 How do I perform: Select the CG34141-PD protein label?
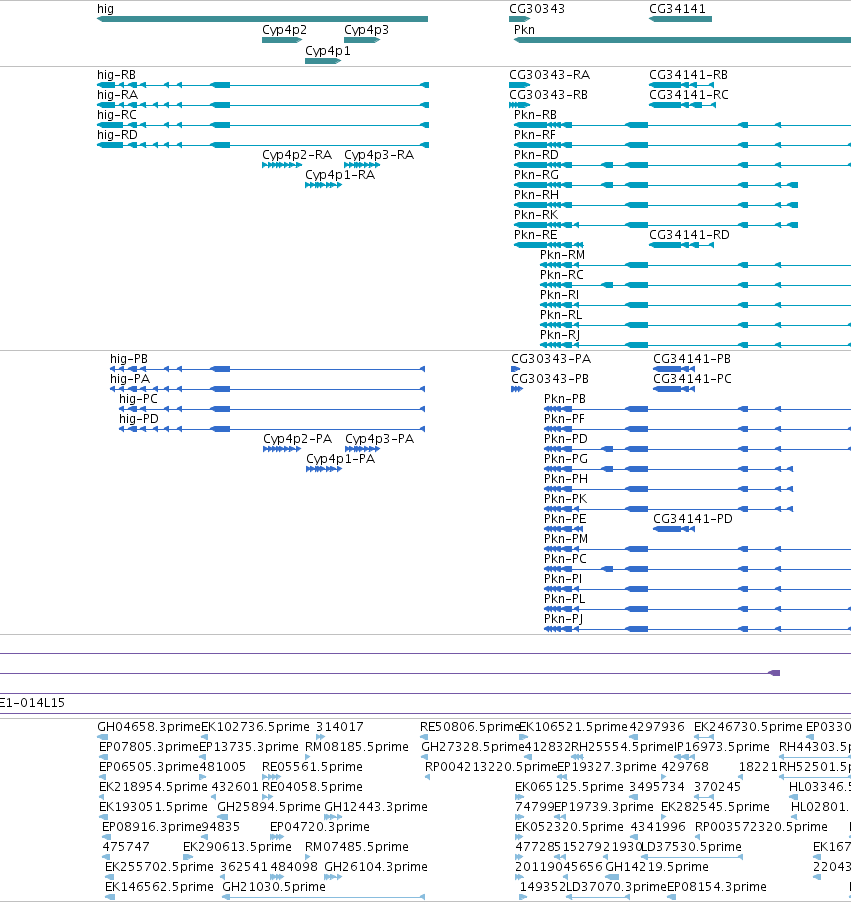(x=693, y=519)
